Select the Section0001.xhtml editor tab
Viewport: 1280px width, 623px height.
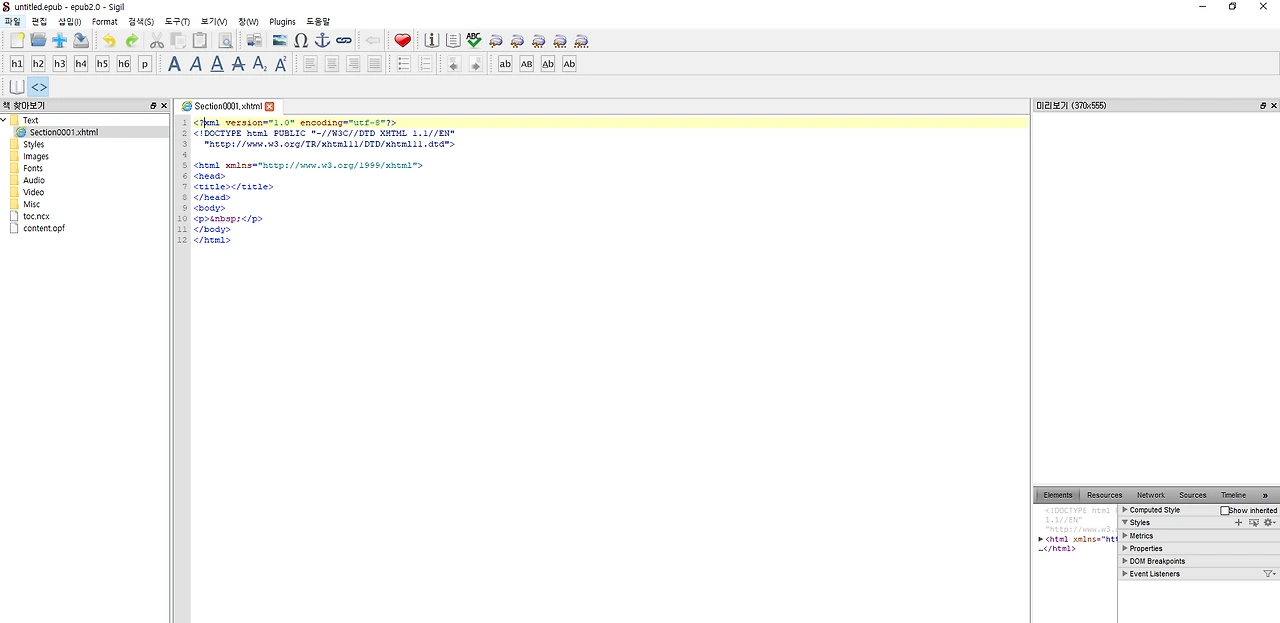(x=228, y=106)
